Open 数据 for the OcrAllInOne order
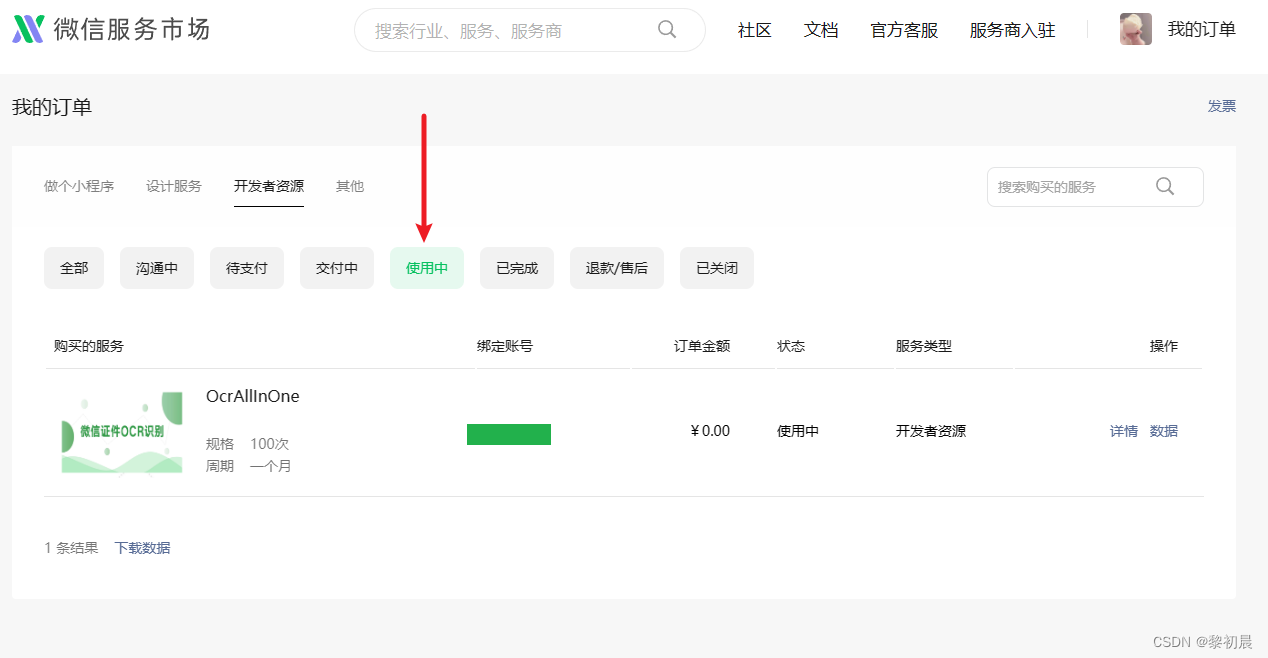 [x=1164, y=431]
